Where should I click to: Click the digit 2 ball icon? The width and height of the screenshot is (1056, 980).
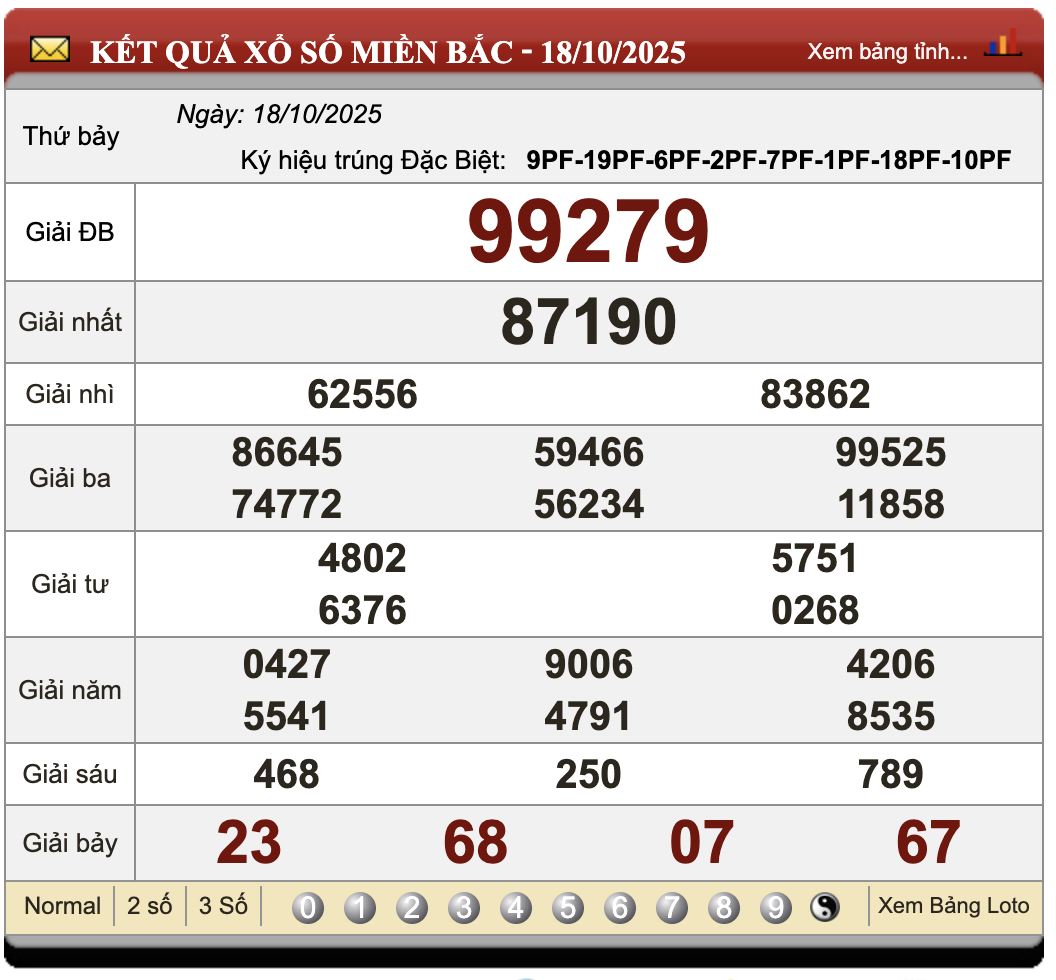pyautogui.click(x=411, y=908)
